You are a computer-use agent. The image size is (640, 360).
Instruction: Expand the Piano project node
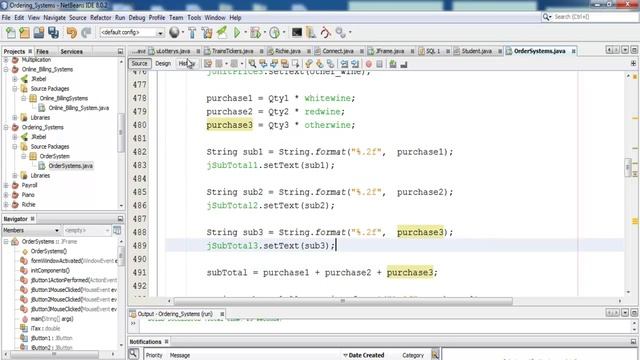[6, 195]
